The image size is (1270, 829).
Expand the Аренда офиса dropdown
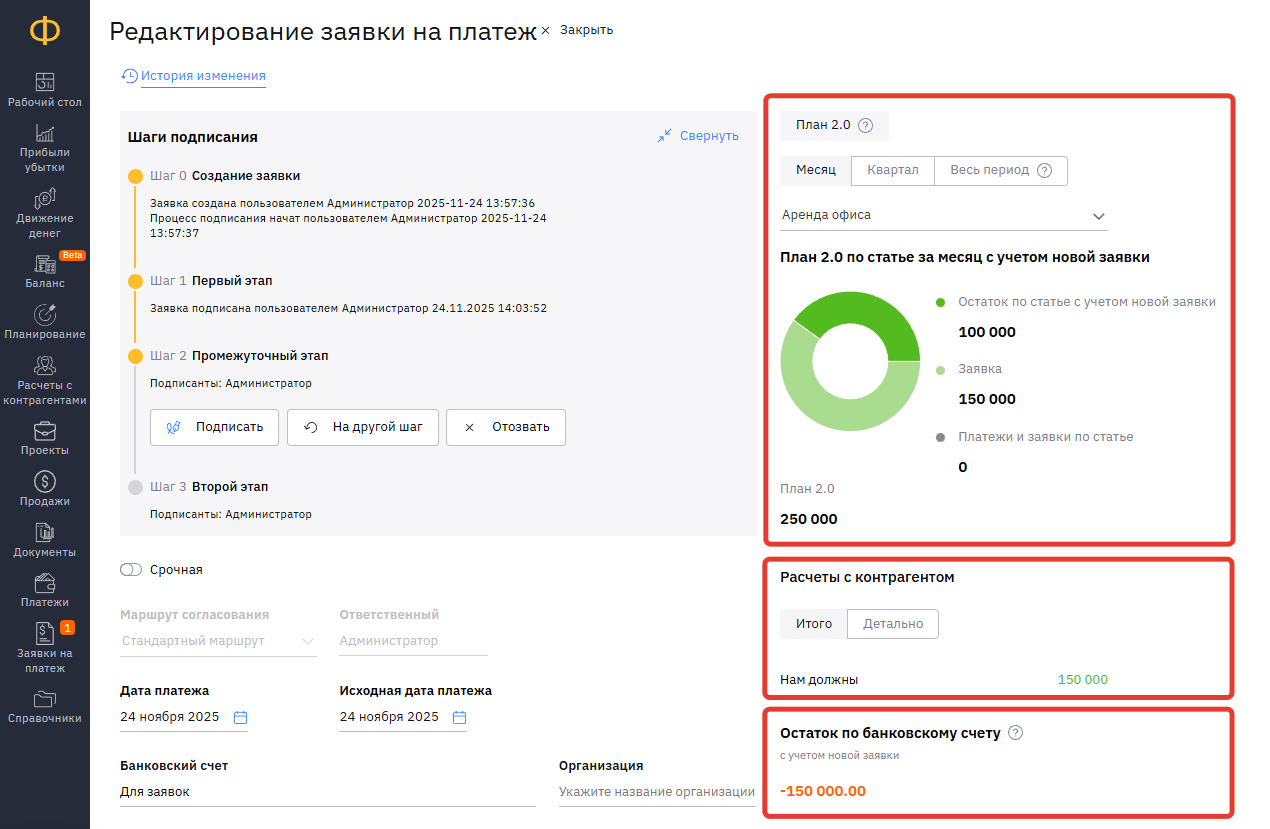pos(1098,216)
